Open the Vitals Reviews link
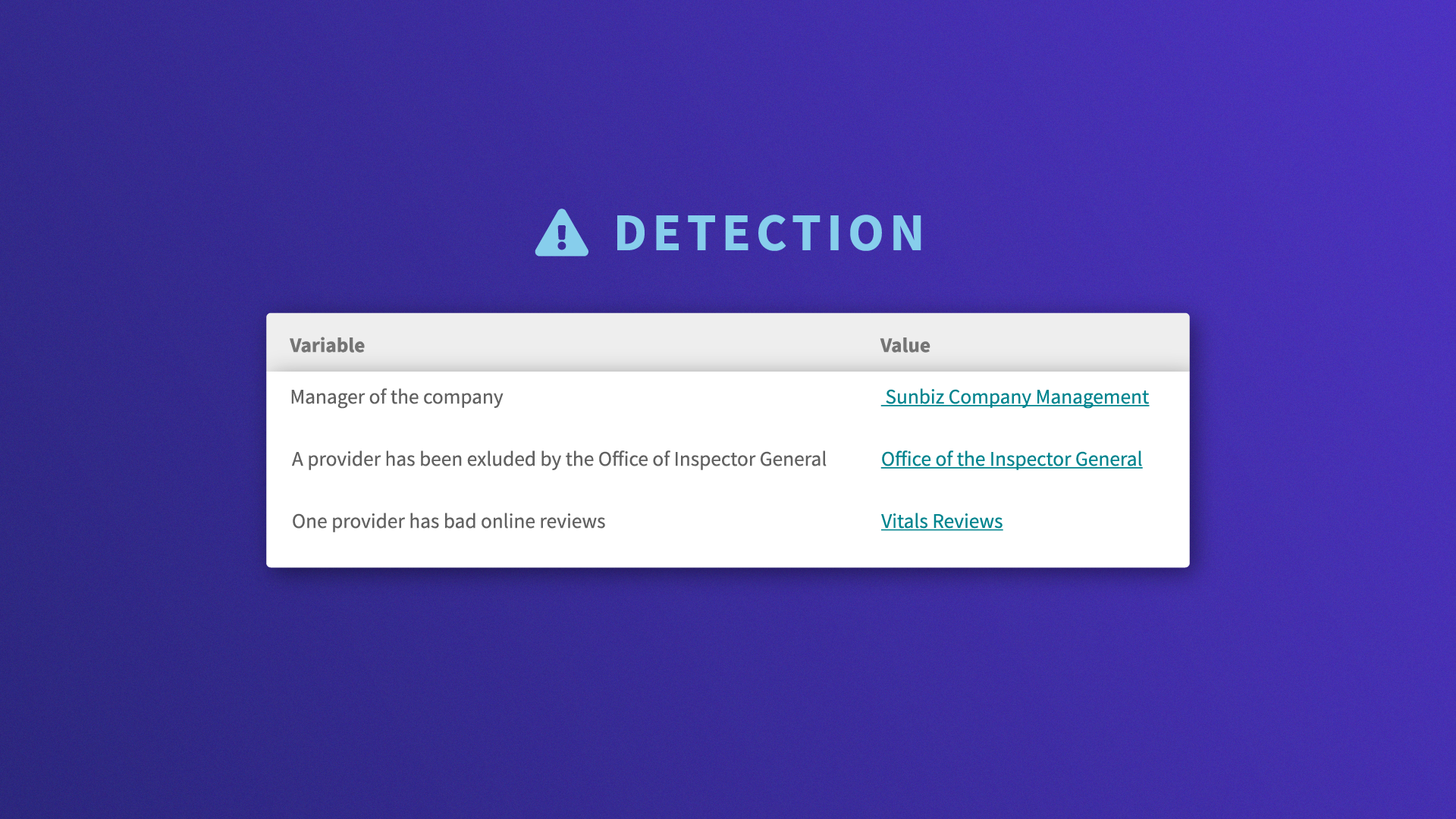Viewport: 1456px width, 819px height. (941, 522)
